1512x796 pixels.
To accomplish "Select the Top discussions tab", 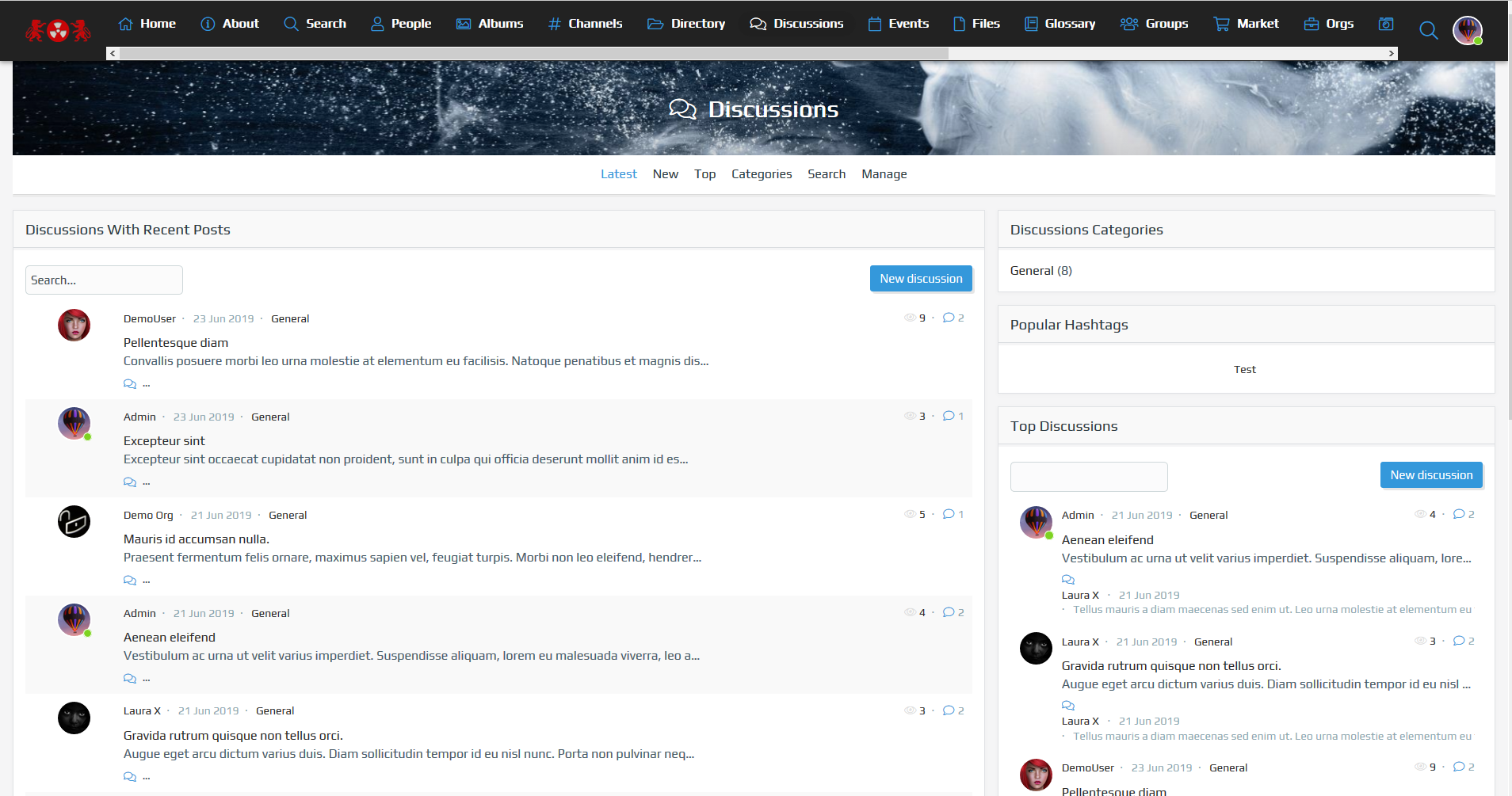I will point(704,174).
